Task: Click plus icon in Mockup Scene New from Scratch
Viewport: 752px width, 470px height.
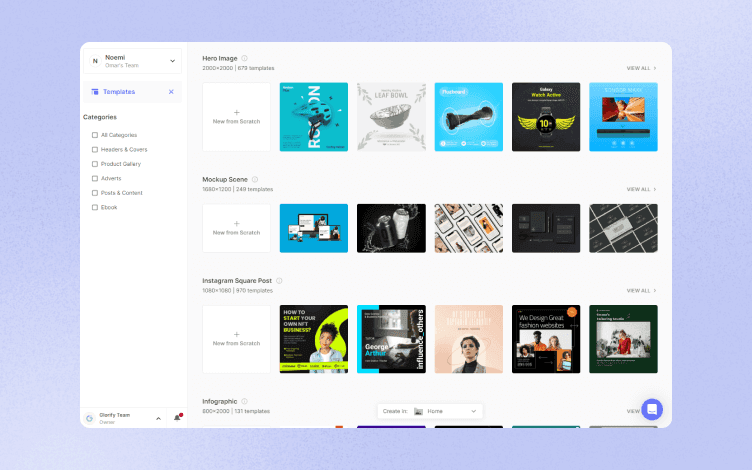Action: (236, 223)
